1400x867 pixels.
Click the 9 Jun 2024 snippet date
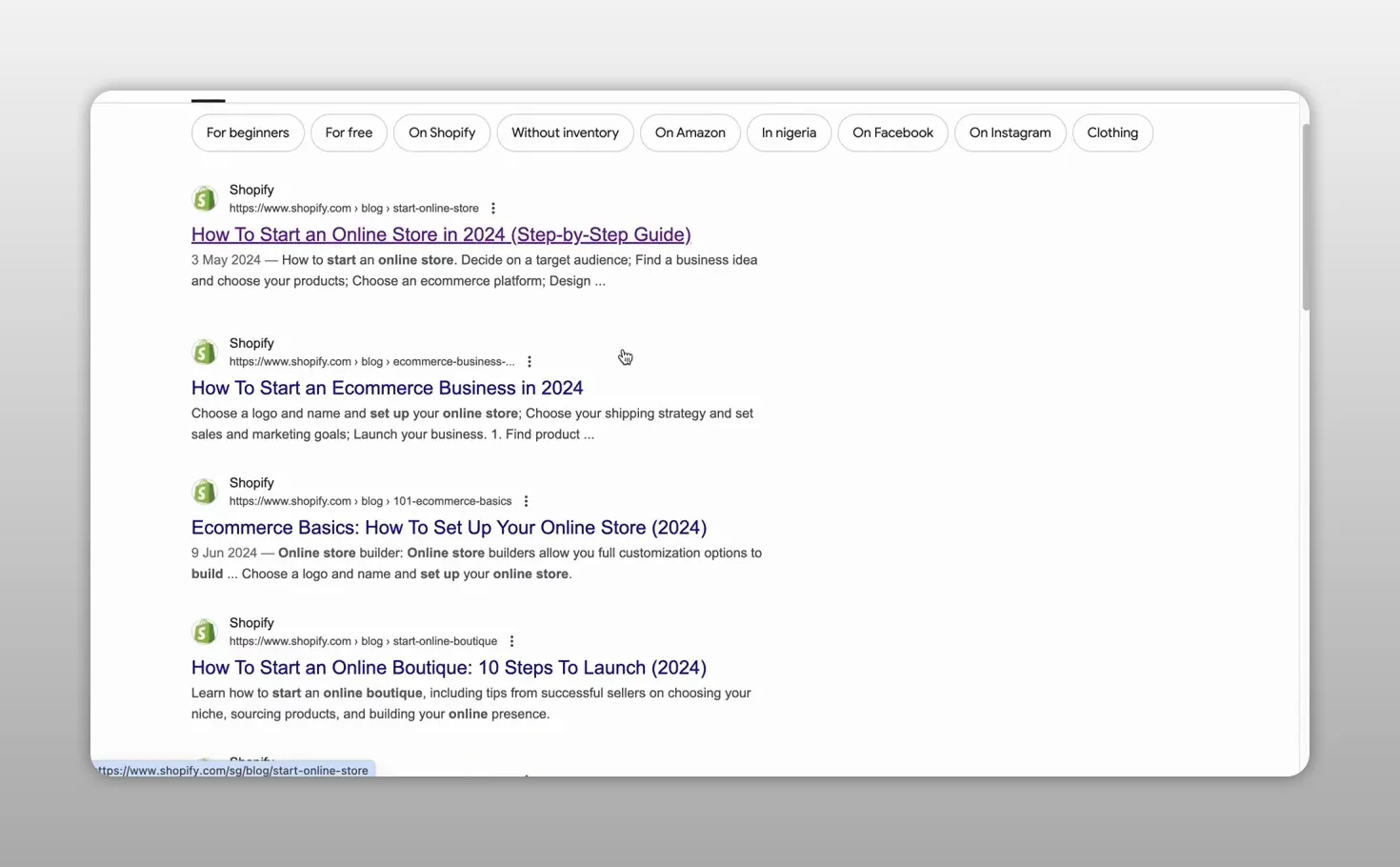(224, 553)
